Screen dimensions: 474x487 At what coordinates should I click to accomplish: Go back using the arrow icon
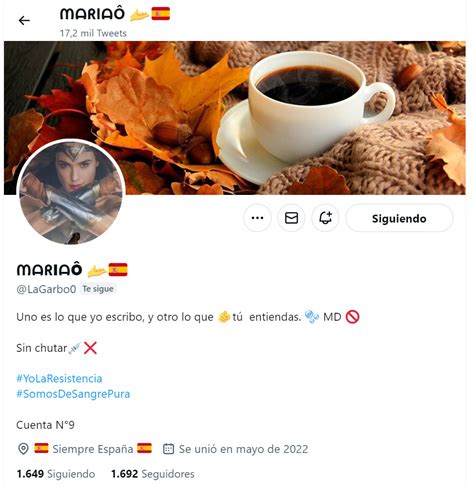(x=24, y=21)
